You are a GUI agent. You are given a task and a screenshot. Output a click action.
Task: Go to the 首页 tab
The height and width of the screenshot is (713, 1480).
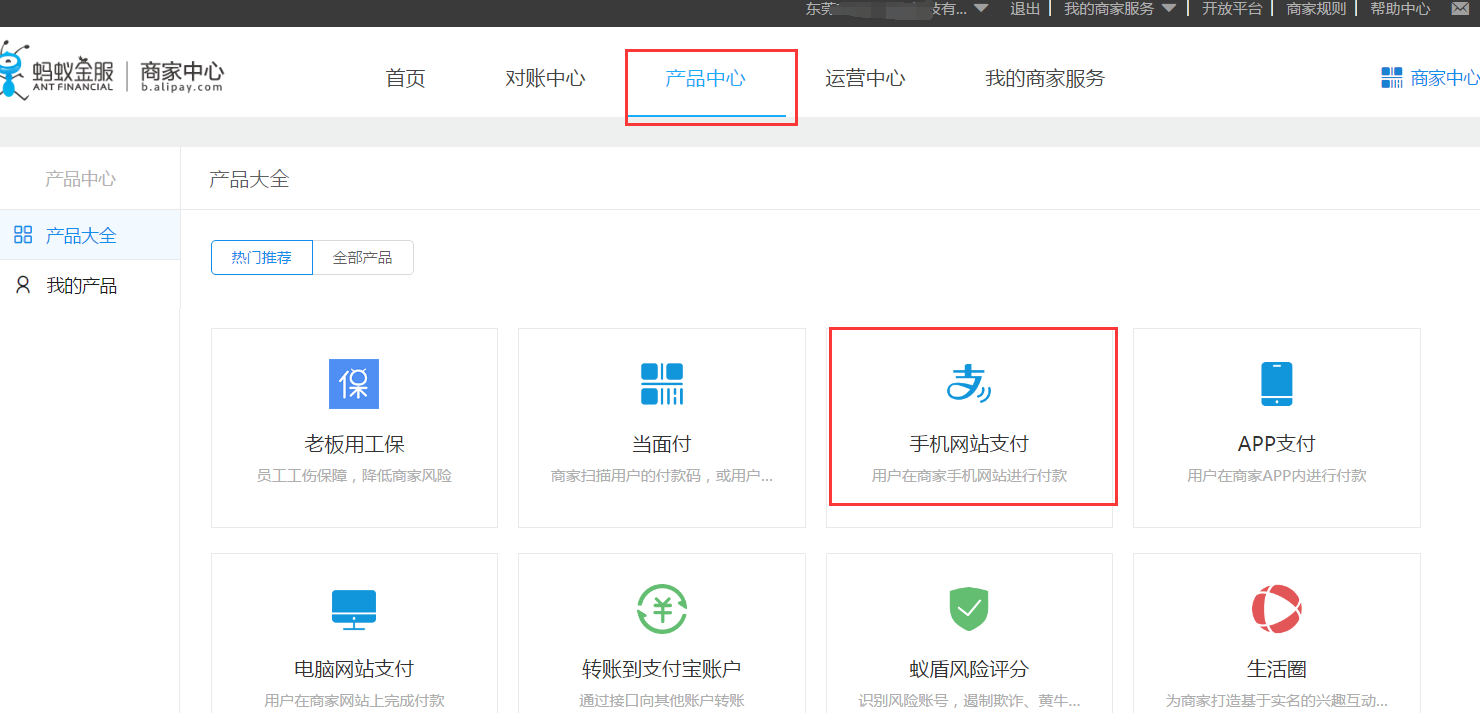[405, 78]
